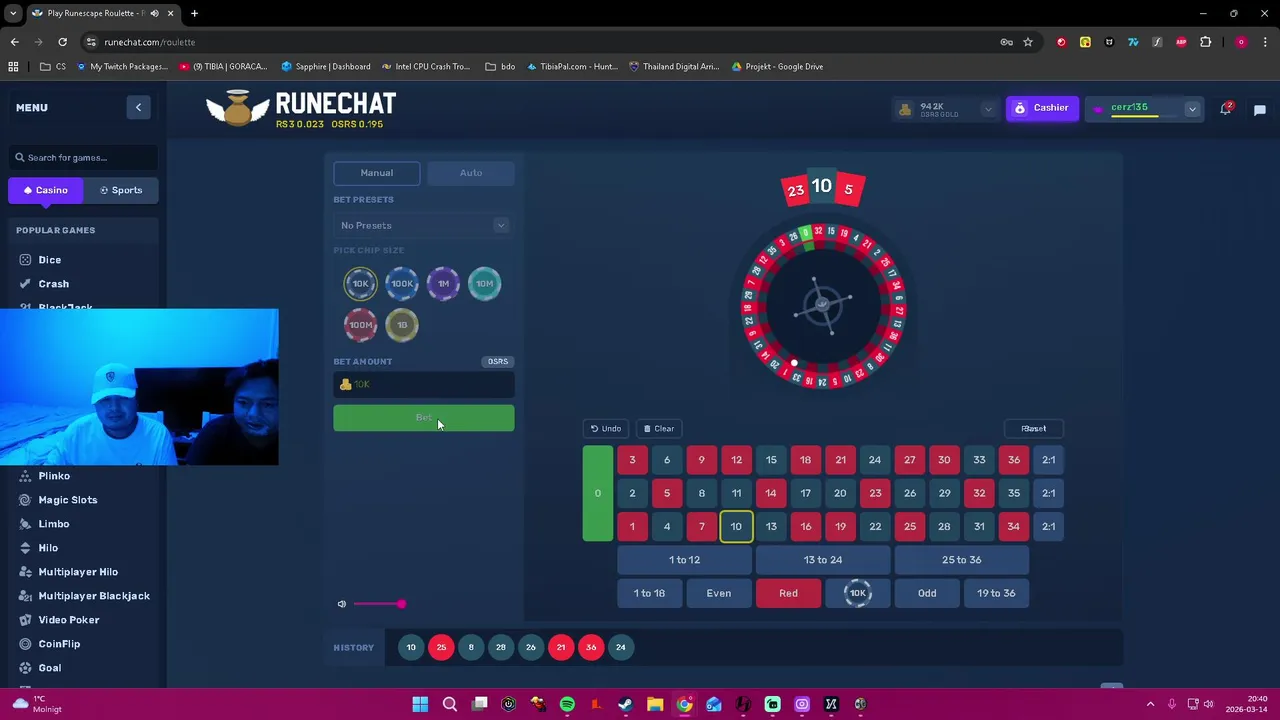The height and width of the screenshot is (720, 1280).
Task: Select the 1B chip
Action: [x=402, y=325]
